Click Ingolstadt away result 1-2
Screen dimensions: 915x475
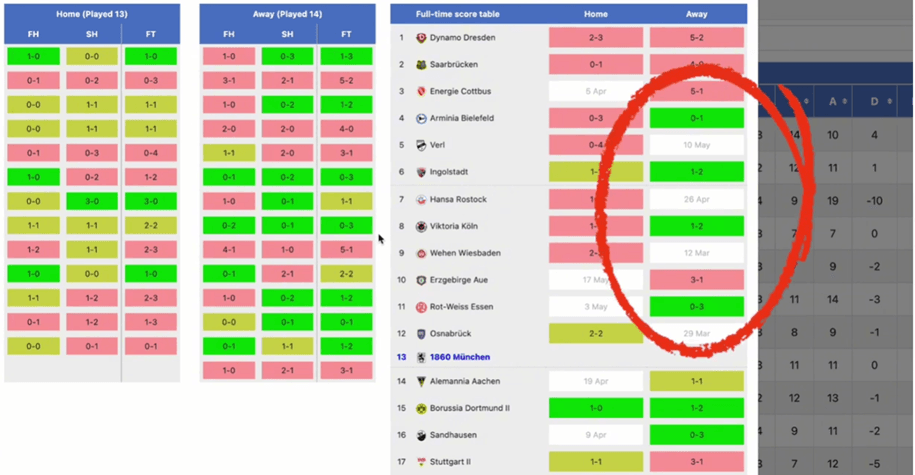697,172
